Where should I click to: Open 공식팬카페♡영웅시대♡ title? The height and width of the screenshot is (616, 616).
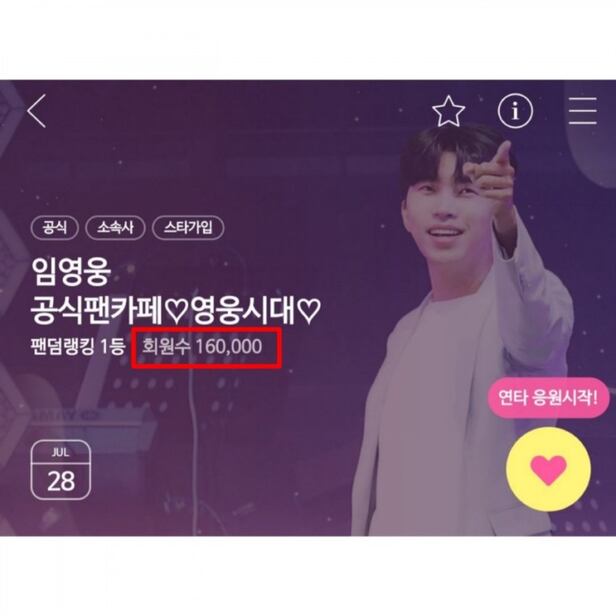176,310
